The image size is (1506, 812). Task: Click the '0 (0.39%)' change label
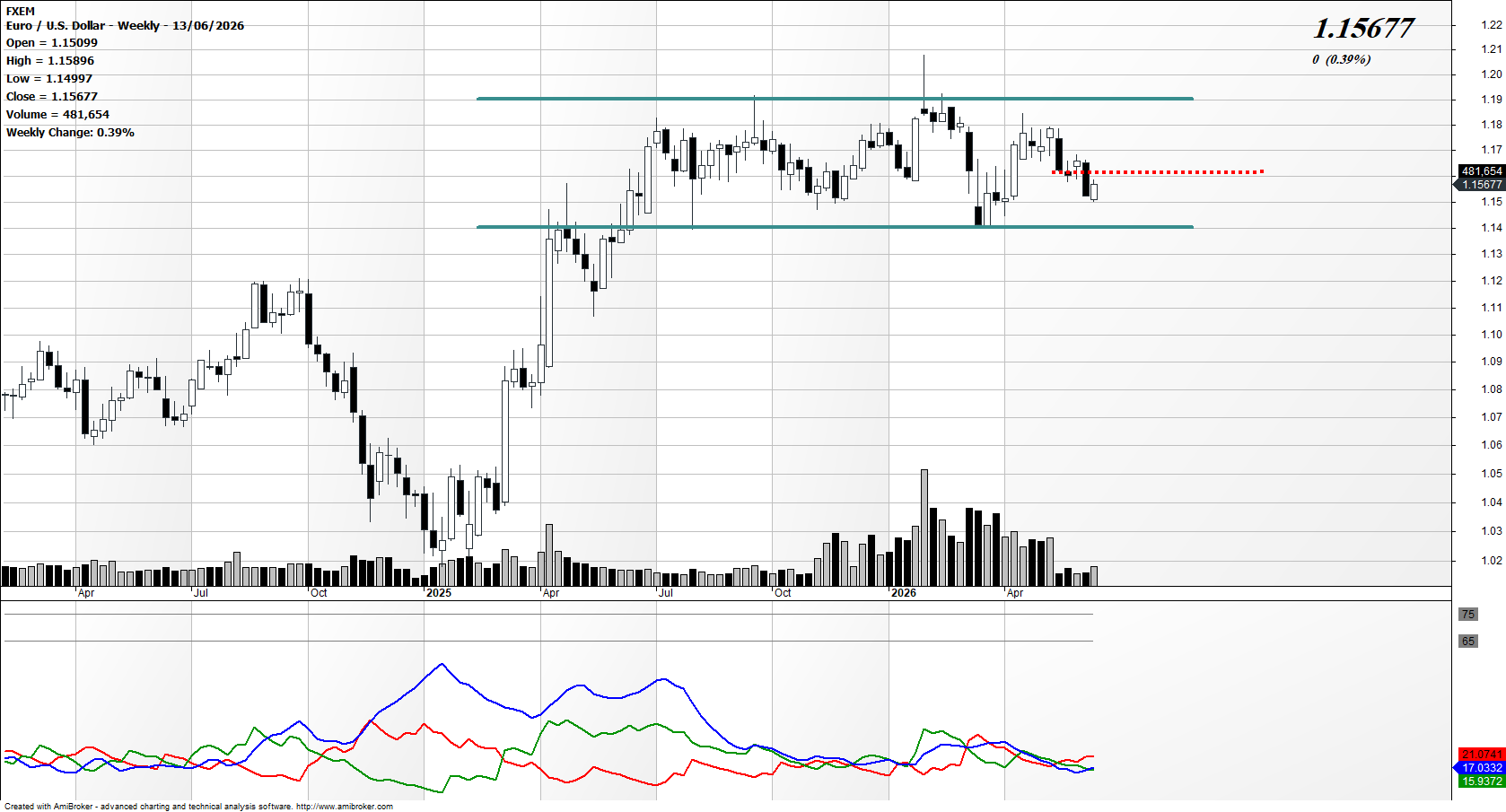pos(1341,59)
